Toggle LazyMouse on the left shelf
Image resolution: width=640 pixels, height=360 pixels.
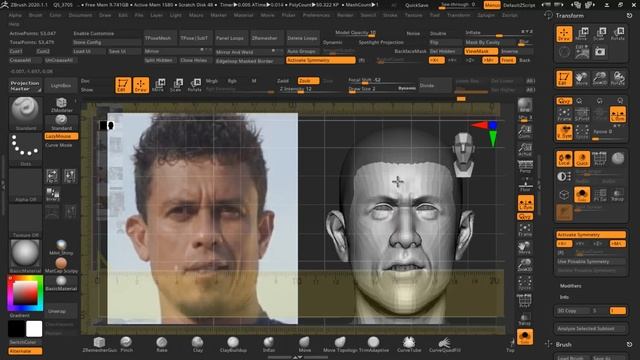[x=61, y=136]
